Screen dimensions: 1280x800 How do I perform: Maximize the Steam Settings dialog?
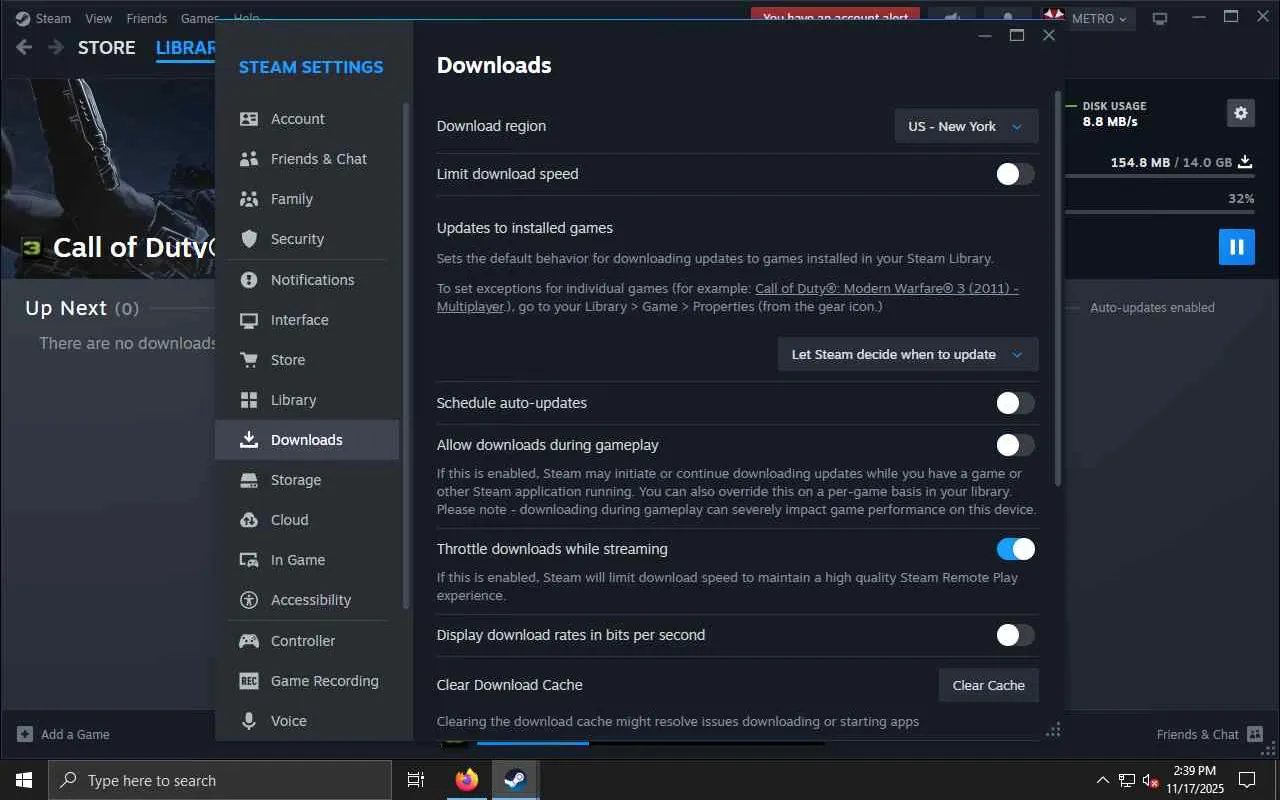click(1017, 35)
